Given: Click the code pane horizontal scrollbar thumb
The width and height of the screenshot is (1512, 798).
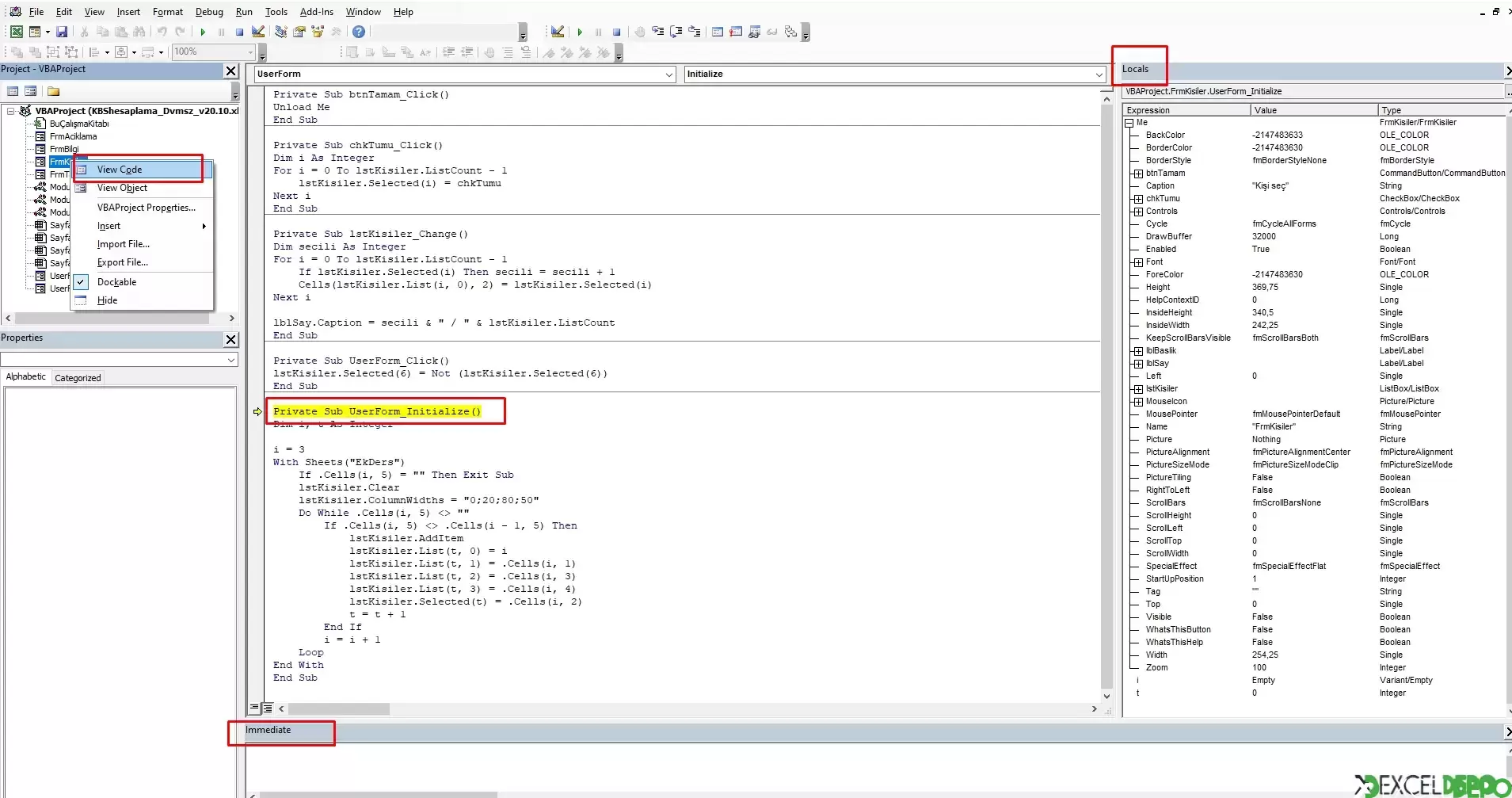Looking at the screenshot, I should tap(337, 709).
